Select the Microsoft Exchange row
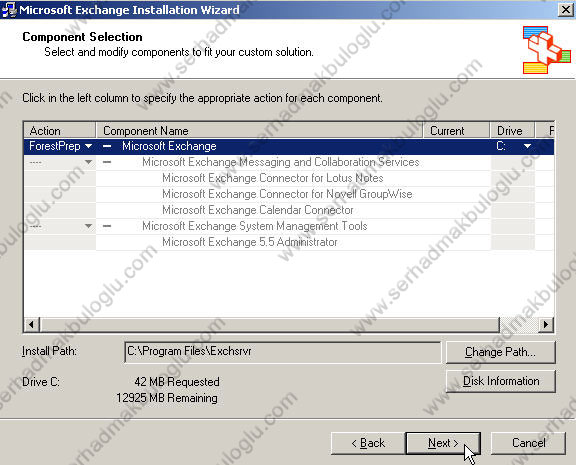 [289, 146]
